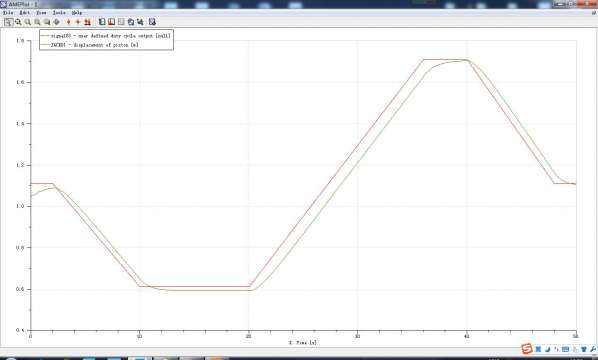Open the Help menu
The height and width of the screenshot is (360, 598).
click(77, 13)
